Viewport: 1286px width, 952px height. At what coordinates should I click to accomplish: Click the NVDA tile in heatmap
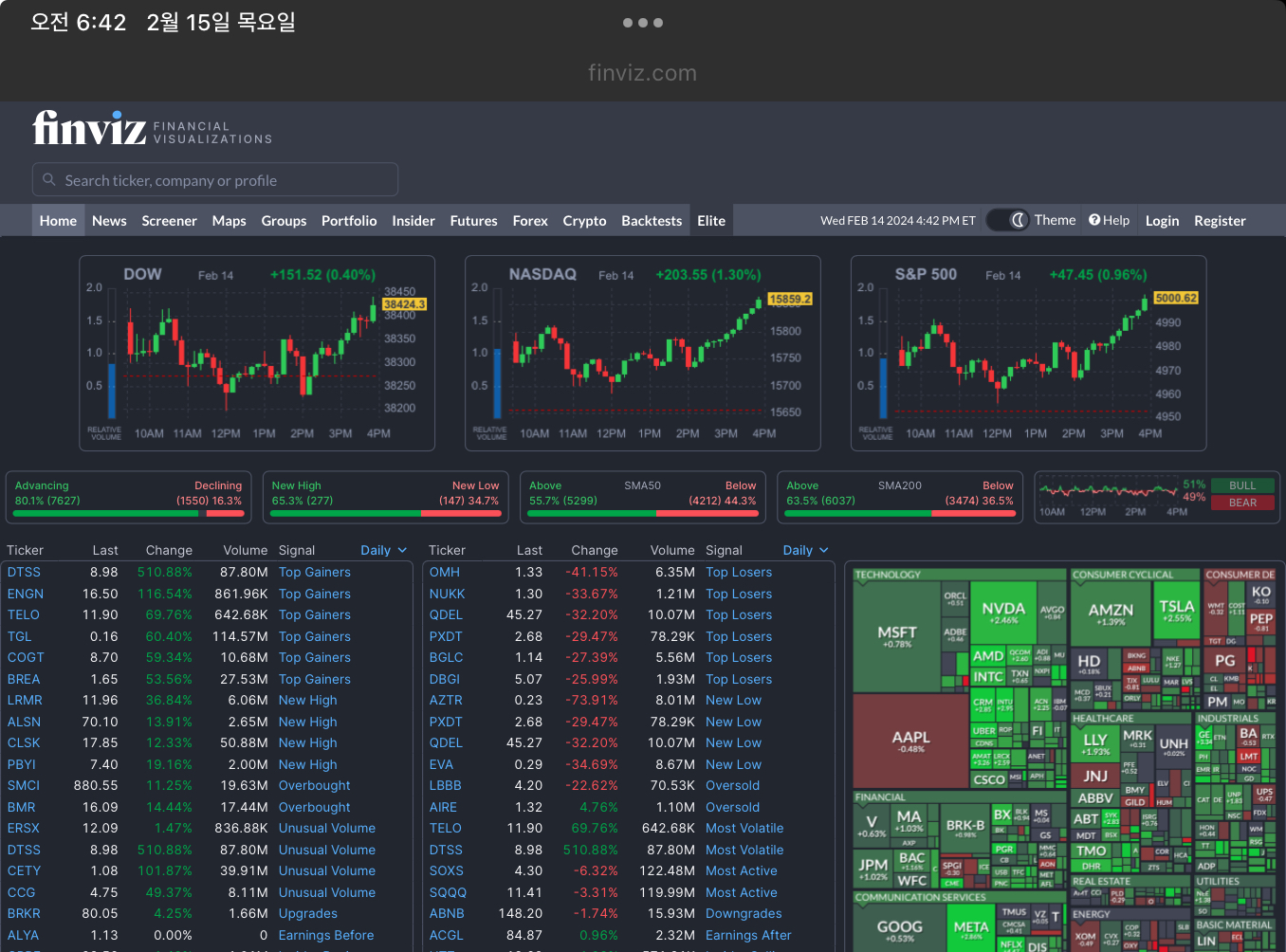click(x=1003, y=613)
